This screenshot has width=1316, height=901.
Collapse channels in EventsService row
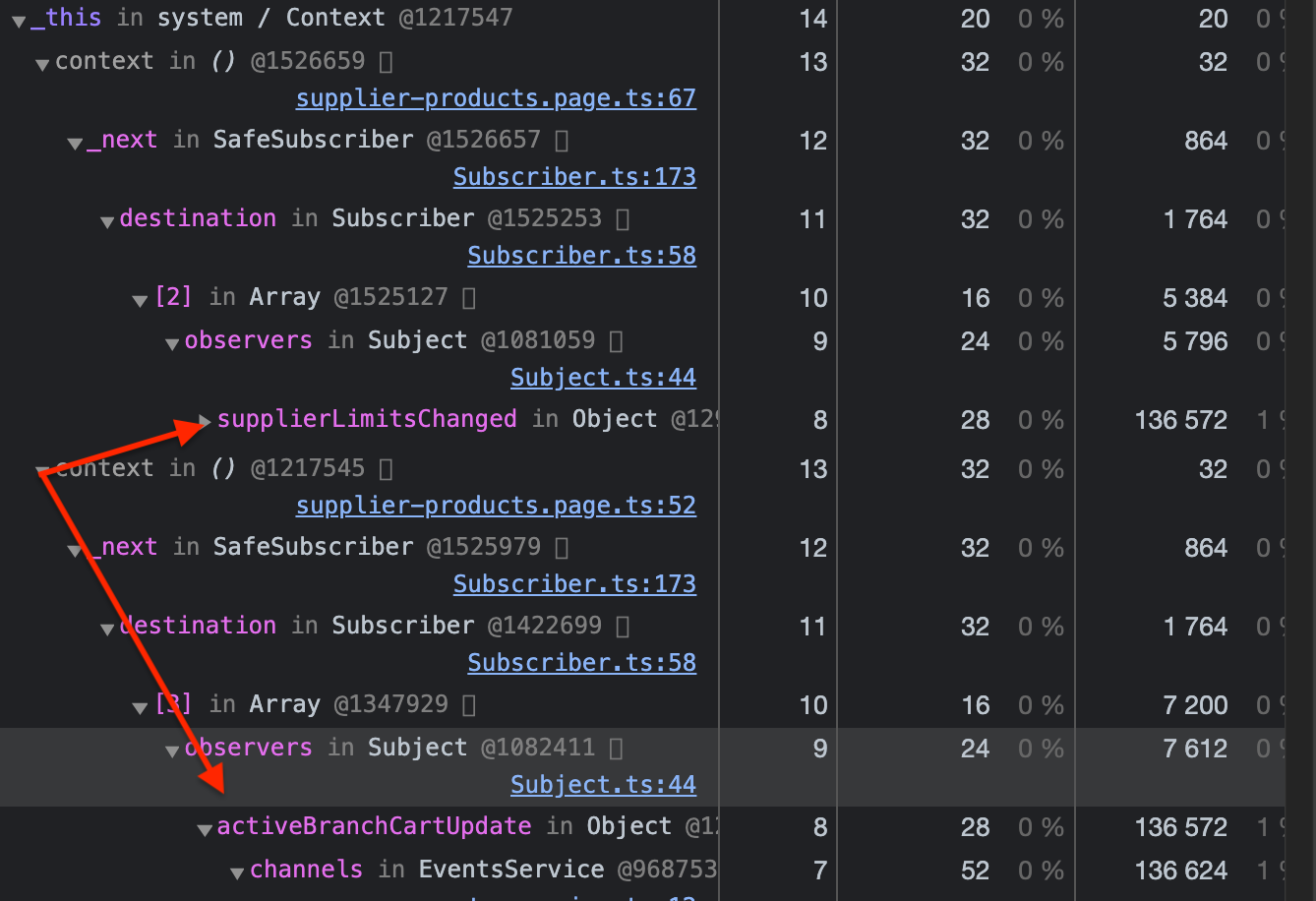[237, 873]
